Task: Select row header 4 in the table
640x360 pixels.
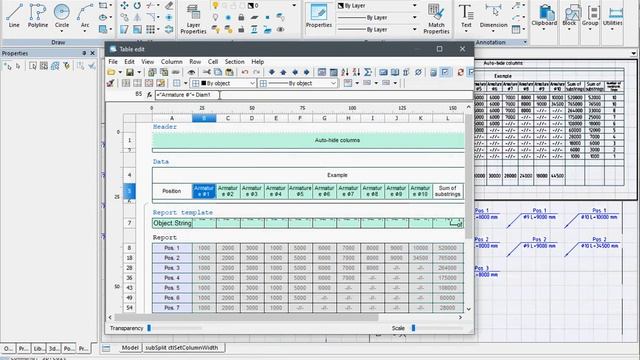Action: [x=129, y=175]
